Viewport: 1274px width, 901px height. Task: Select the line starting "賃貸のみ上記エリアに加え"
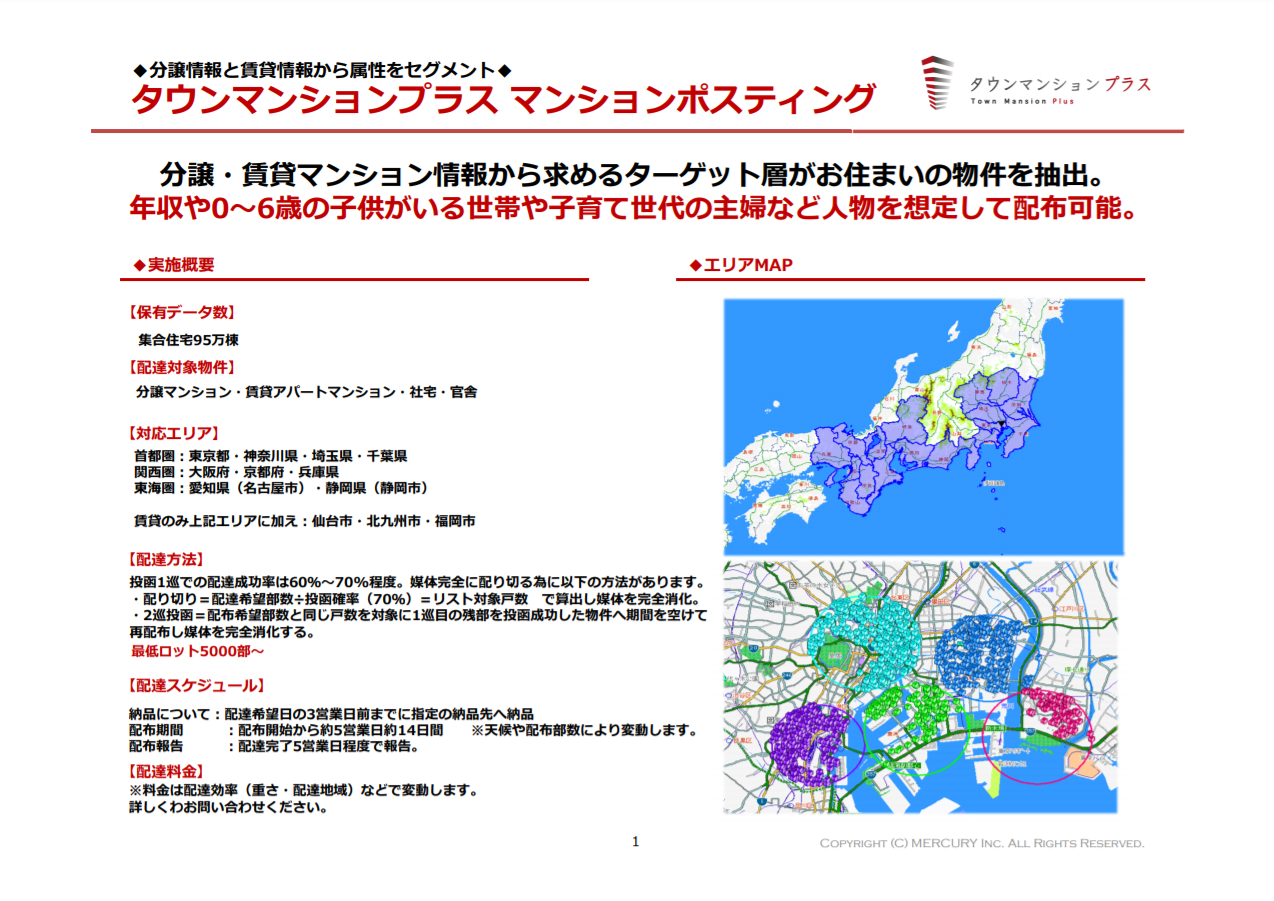pyautogui.click(x=304, y=521)
